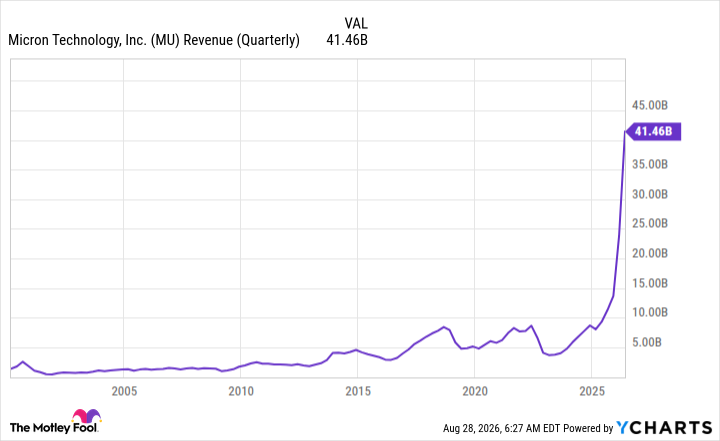Click the 30.00B y-axis label

650,194
